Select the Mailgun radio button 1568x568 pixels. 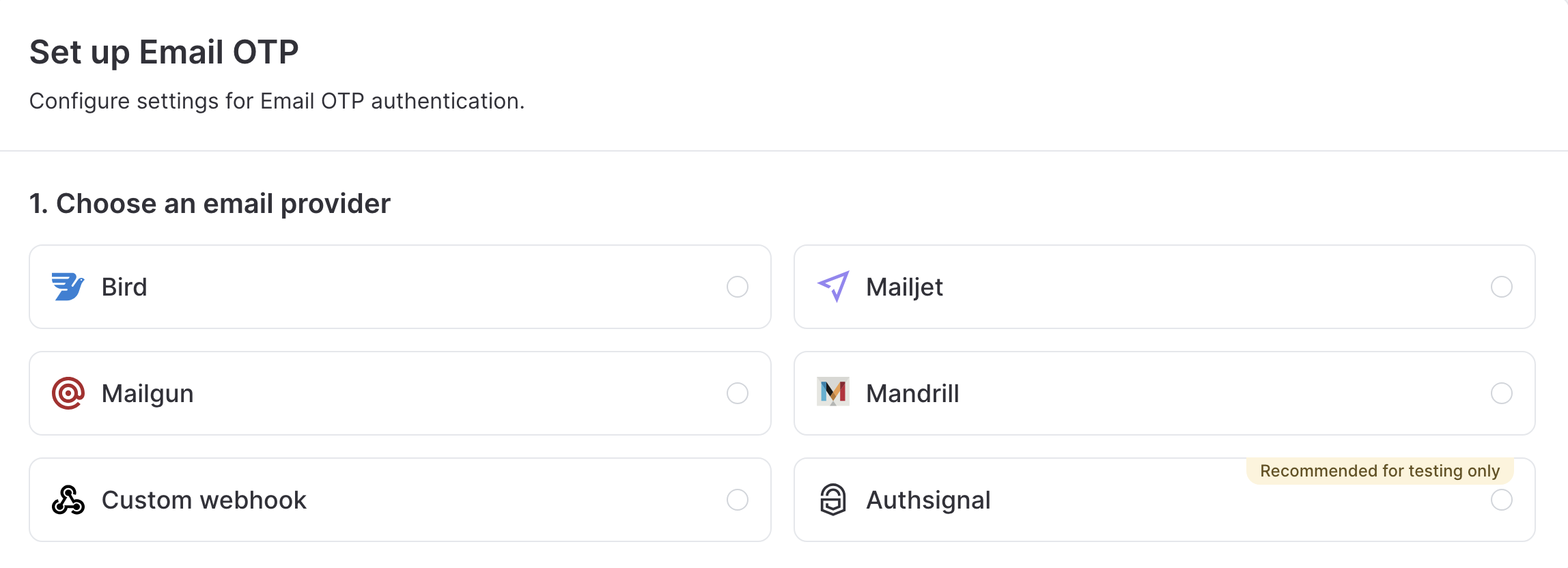[x=738, y=393]
